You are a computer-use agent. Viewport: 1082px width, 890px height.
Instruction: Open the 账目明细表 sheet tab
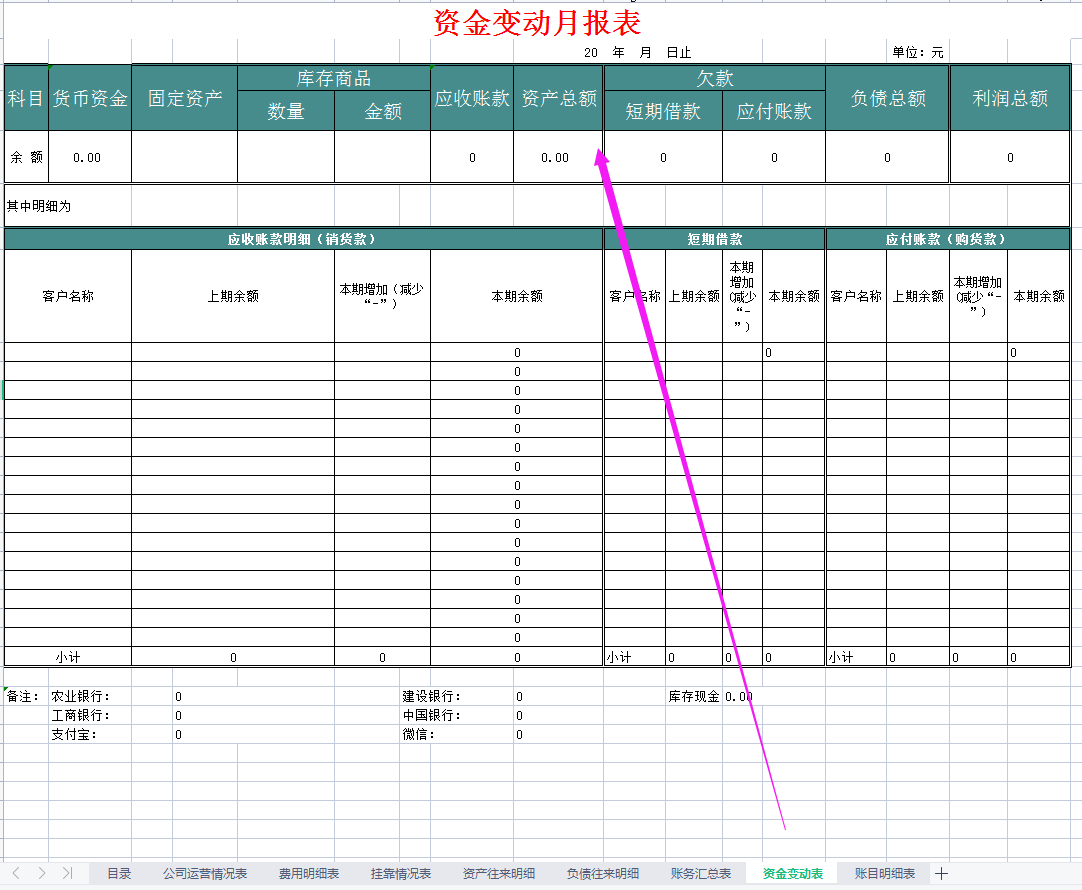pyautogui.click(x=884, y=872)
